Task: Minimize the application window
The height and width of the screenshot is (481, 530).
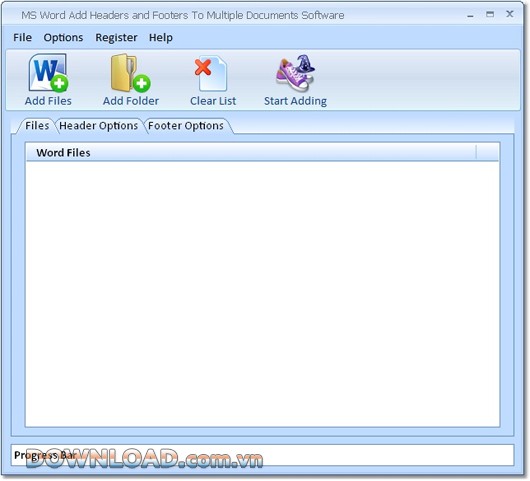Action: (470, 15)
